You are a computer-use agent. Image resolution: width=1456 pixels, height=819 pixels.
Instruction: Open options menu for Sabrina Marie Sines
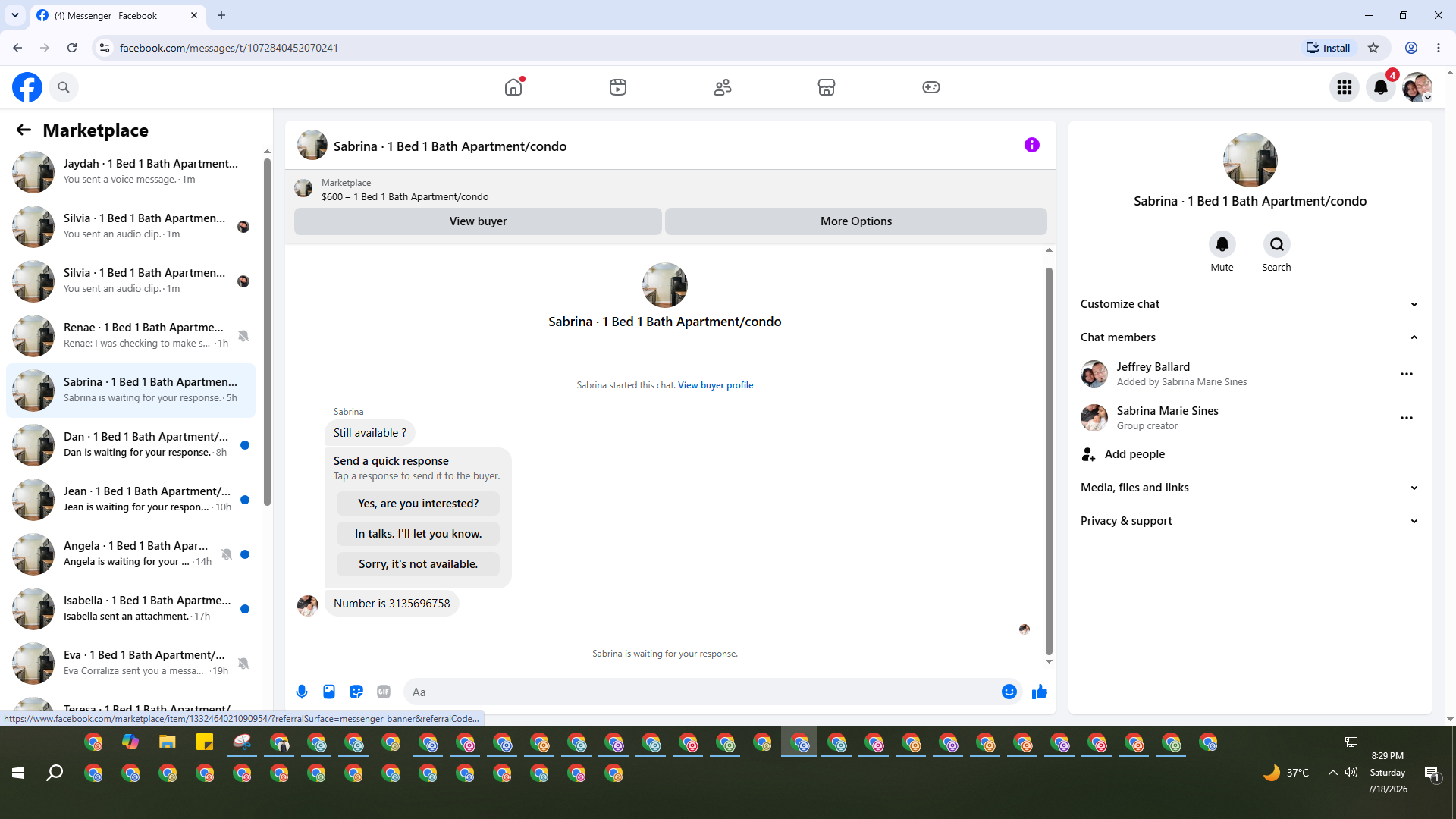(1407, 418)
